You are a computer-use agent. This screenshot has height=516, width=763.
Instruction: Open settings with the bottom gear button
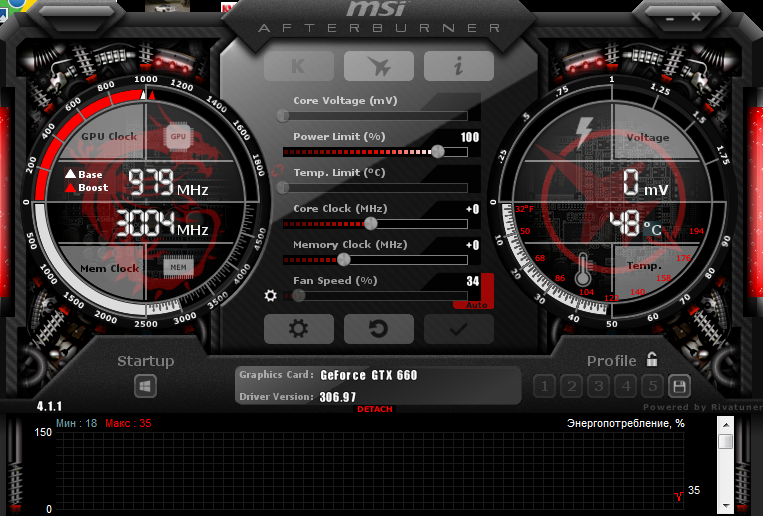[299, 329]
